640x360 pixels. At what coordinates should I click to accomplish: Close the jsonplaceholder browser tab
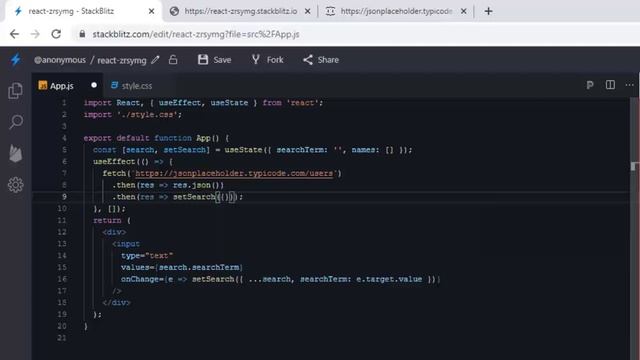point(464,11)
